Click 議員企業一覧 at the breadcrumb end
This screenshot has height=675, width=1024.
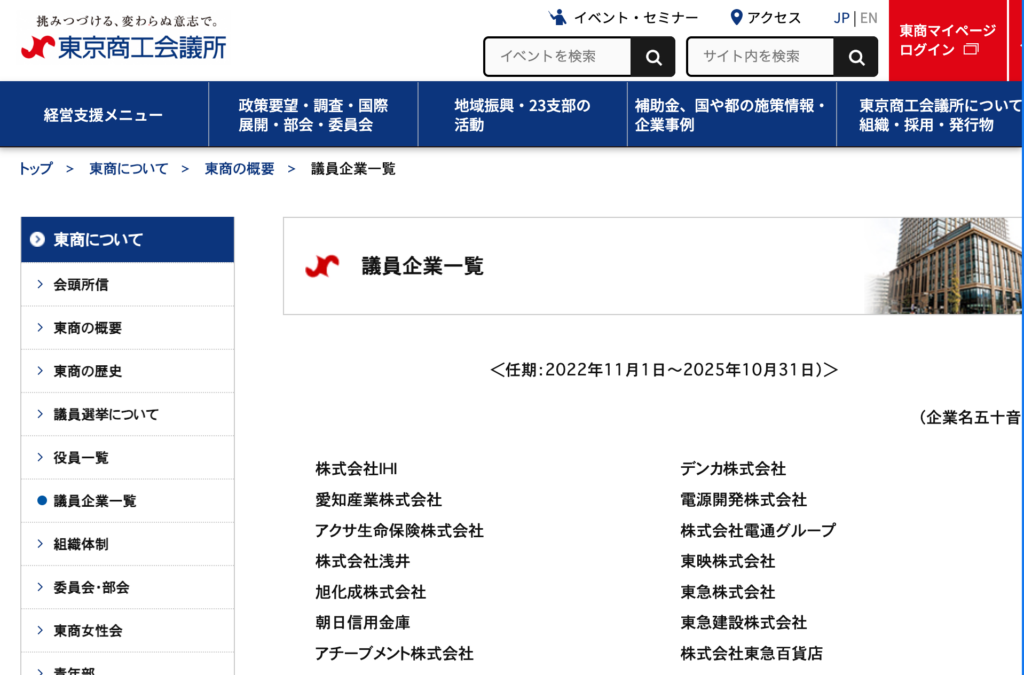pyautogui.click(x=353, y=169)
